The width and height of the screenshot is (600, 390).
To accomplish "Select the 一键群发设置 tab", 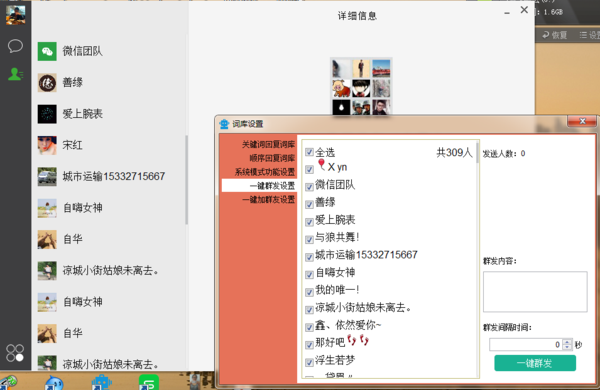I will point(259,186).
